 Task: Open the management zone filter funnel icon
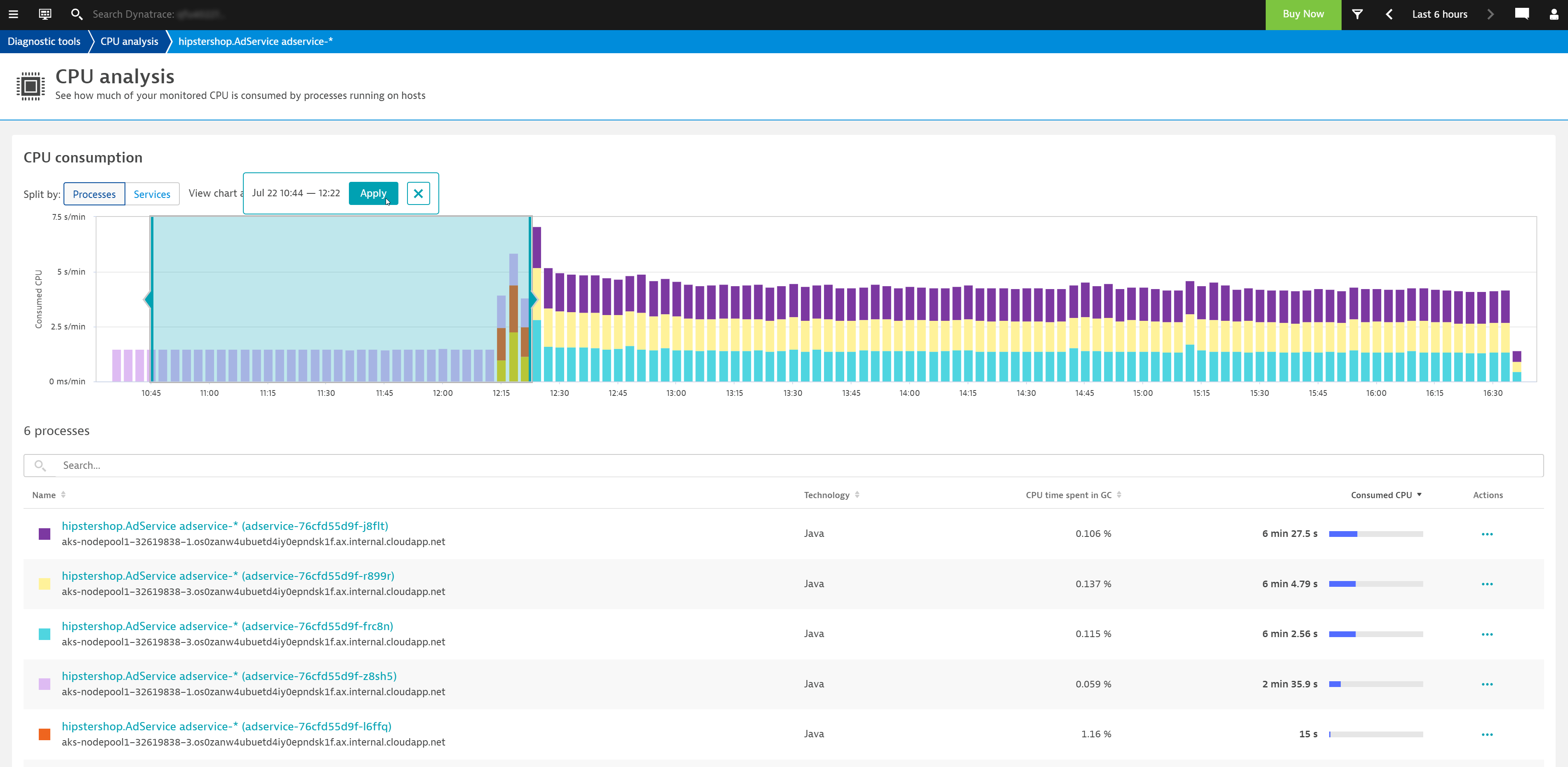click(1357, 14)
